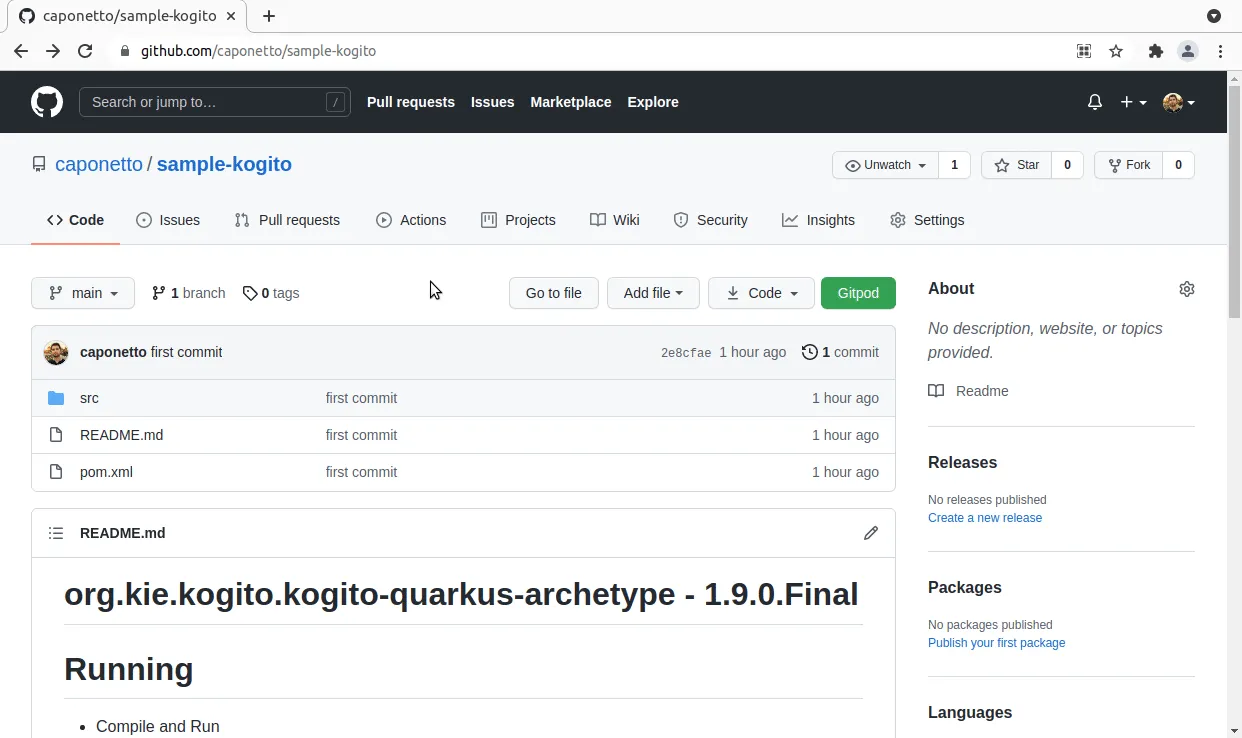Image resolution: width=1242 pixels, height=738 pixels.
Task: Edit README.md with the pencil icon
Action: click(x=871, y=533)
